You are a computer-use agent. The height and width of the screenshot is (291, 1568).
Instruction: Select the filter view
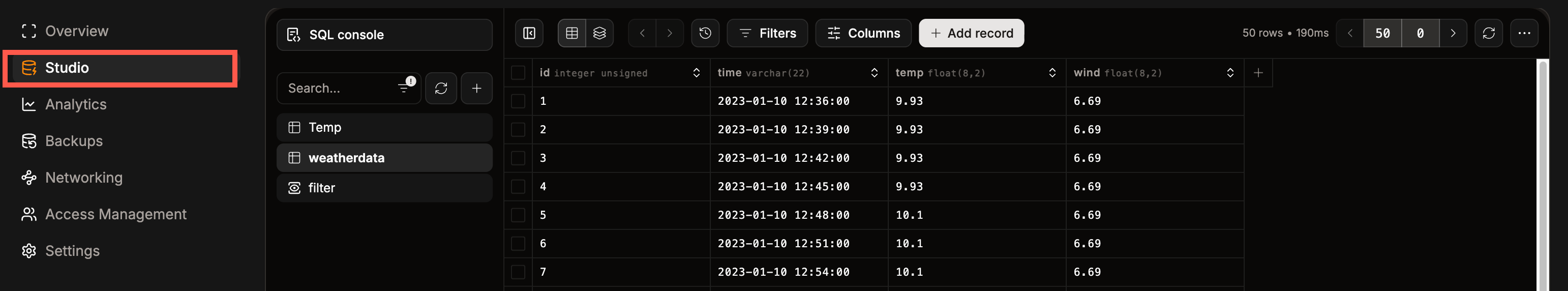384,188
